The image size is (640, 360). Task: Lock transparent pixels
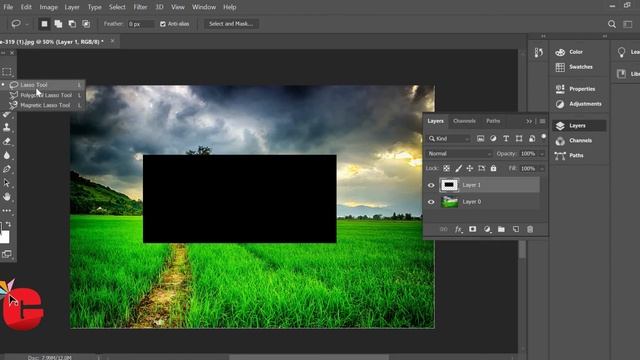click(446, 168)
